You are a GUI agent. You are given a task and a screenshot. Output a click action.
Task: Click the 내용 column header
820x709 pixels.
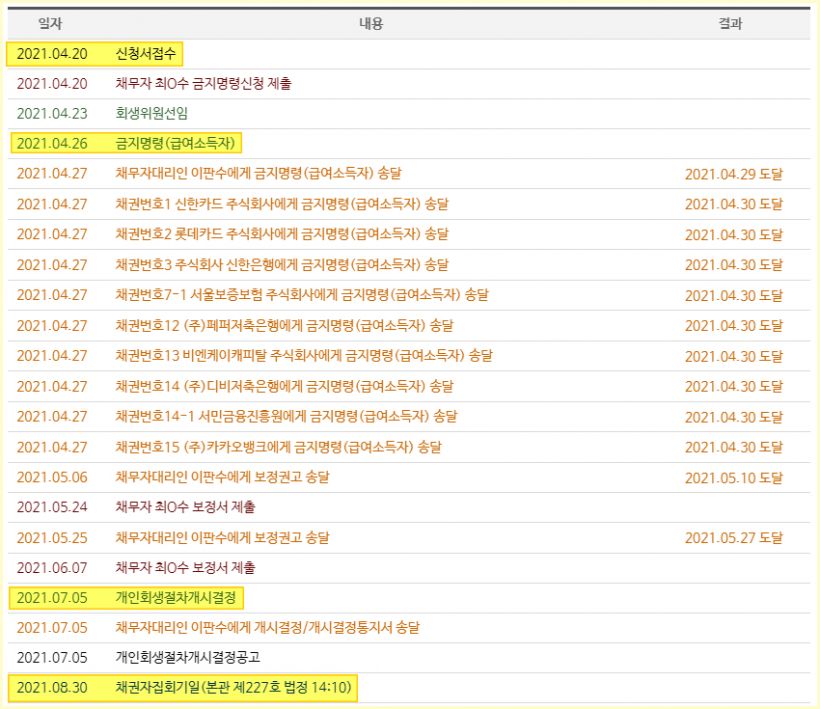click(x=371, y=24)
